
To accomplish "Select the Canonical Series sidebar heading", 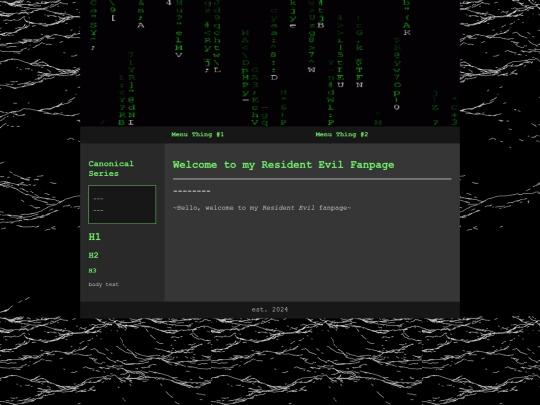I will tap(111, 168).
